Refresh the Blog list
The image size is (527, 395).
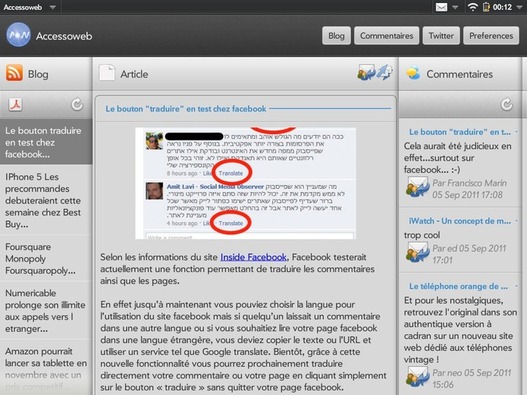click(x=77, y=104)
